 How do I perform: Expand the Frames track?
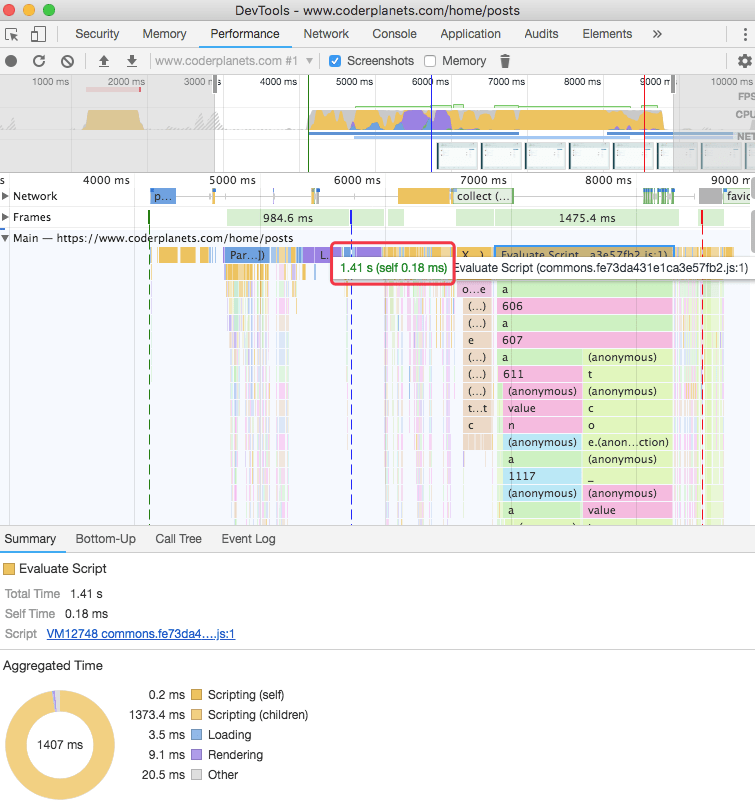tap(5, 217)
